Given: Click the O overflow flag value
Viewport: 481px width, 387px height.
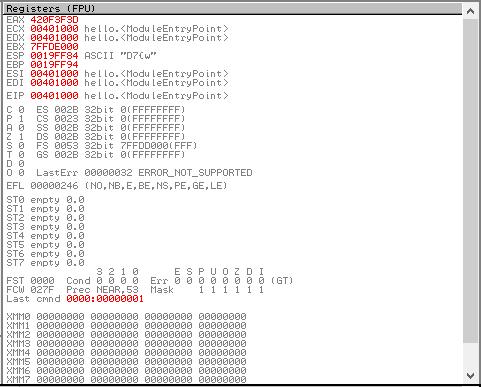Looking at the screenshot, I should (x=21, y=173).
